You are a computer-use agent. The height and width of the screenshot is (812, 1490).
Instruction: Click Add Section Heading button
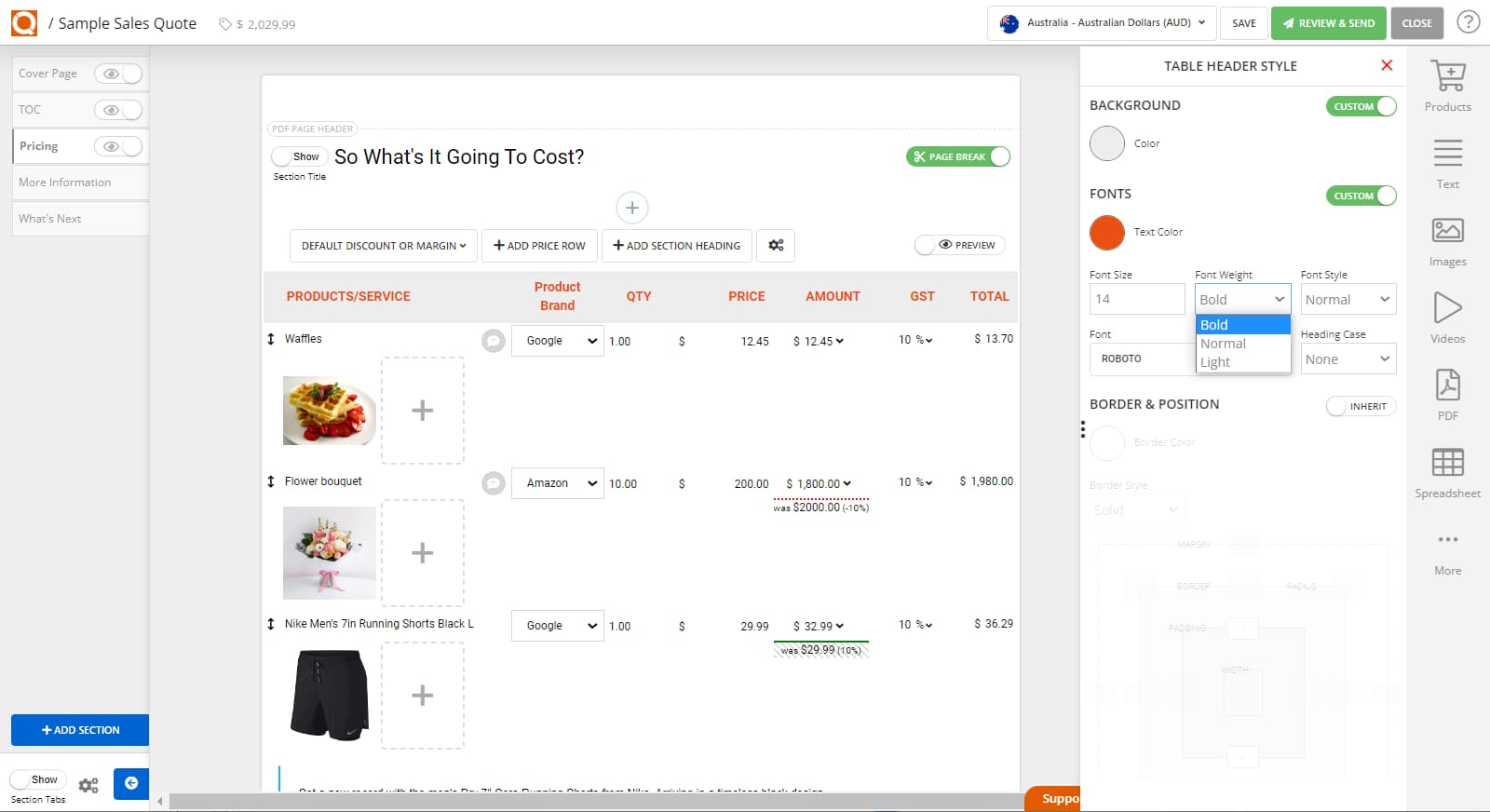[677, 246]
